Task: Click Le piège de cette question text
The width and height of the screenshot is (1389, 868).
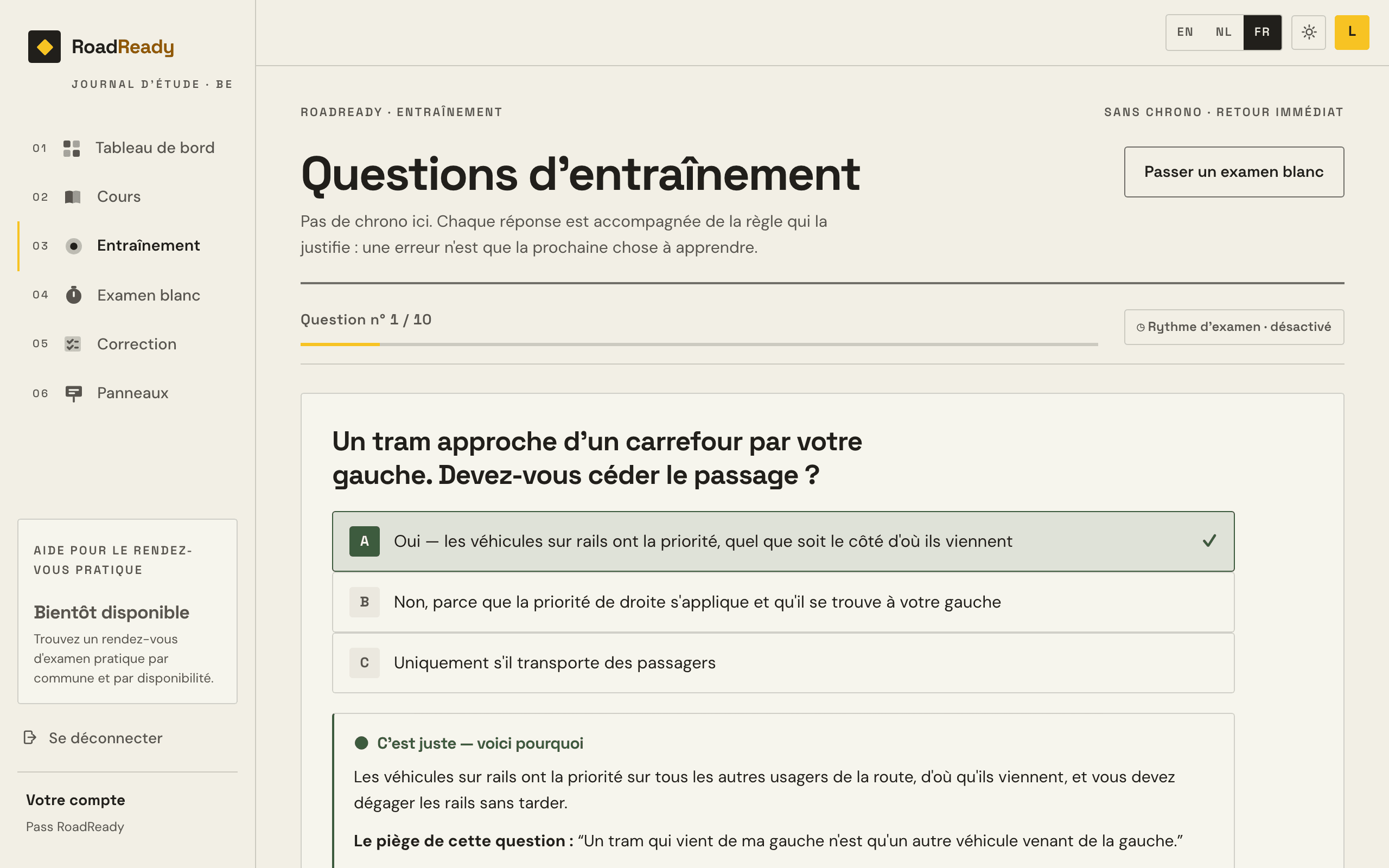Action: [x=463, y=841]
